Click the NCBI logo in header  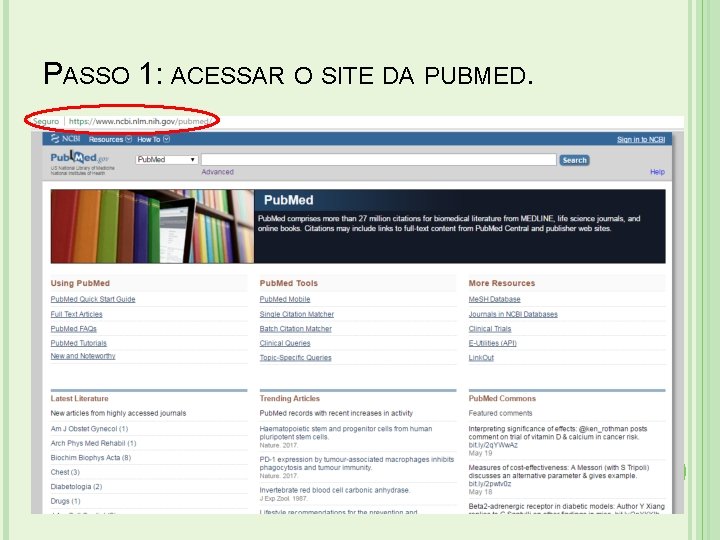tap(65, 139)
